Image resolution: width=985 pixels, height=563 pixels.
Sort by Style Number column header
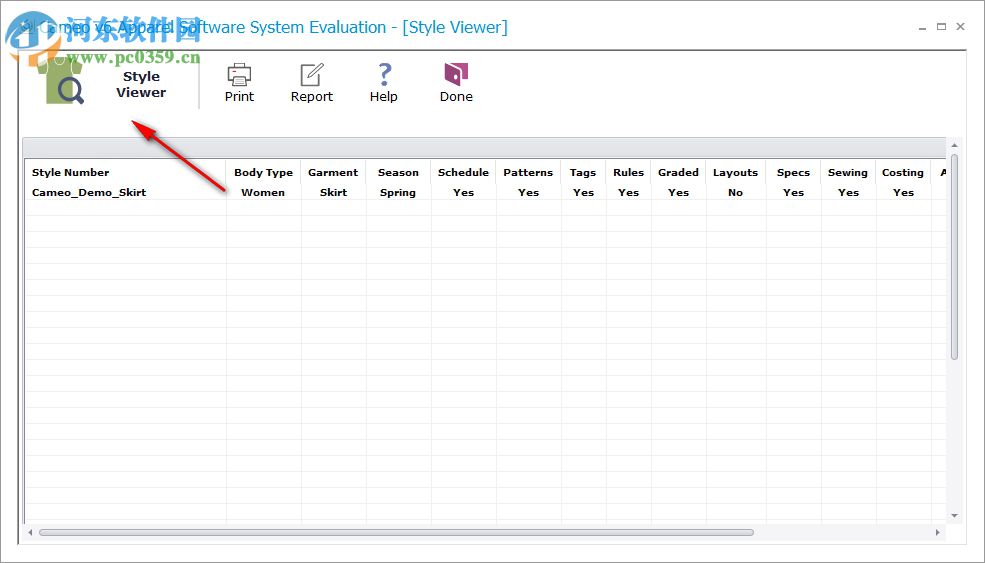70,172
